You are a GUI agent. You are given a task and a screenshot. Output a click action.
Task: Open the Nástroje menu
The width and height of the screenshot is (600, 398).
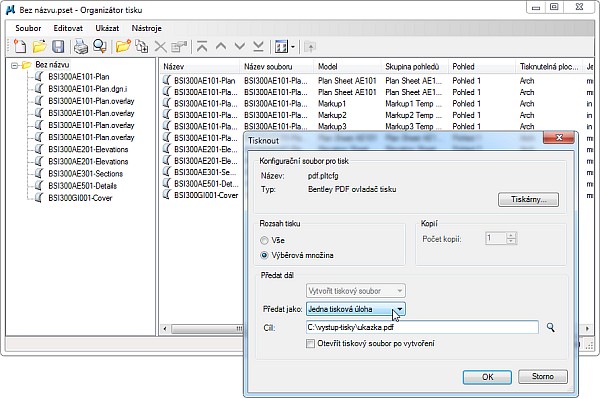tap(147, 28)
